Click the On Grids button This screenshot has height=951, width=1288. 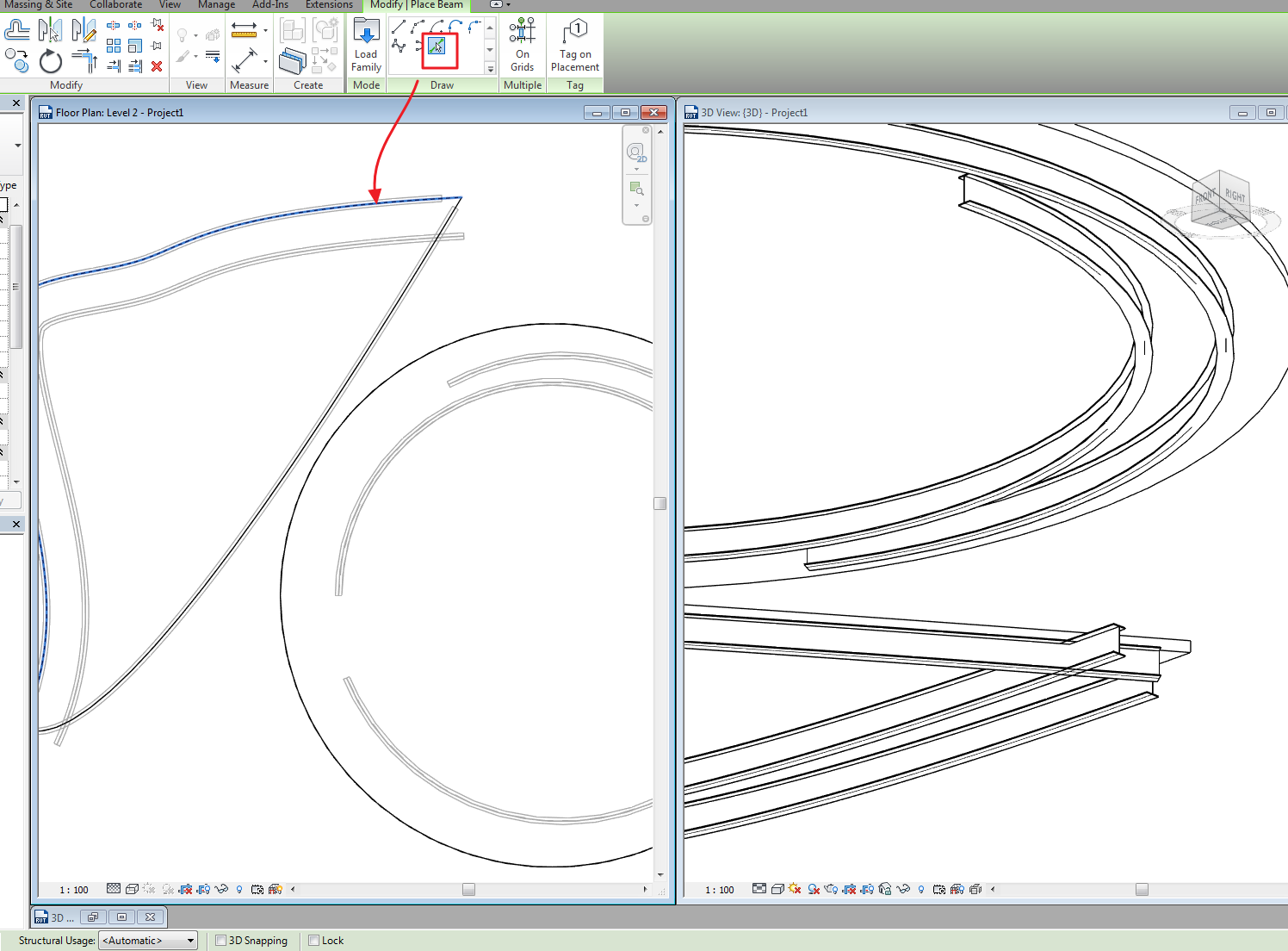point(523,47)
